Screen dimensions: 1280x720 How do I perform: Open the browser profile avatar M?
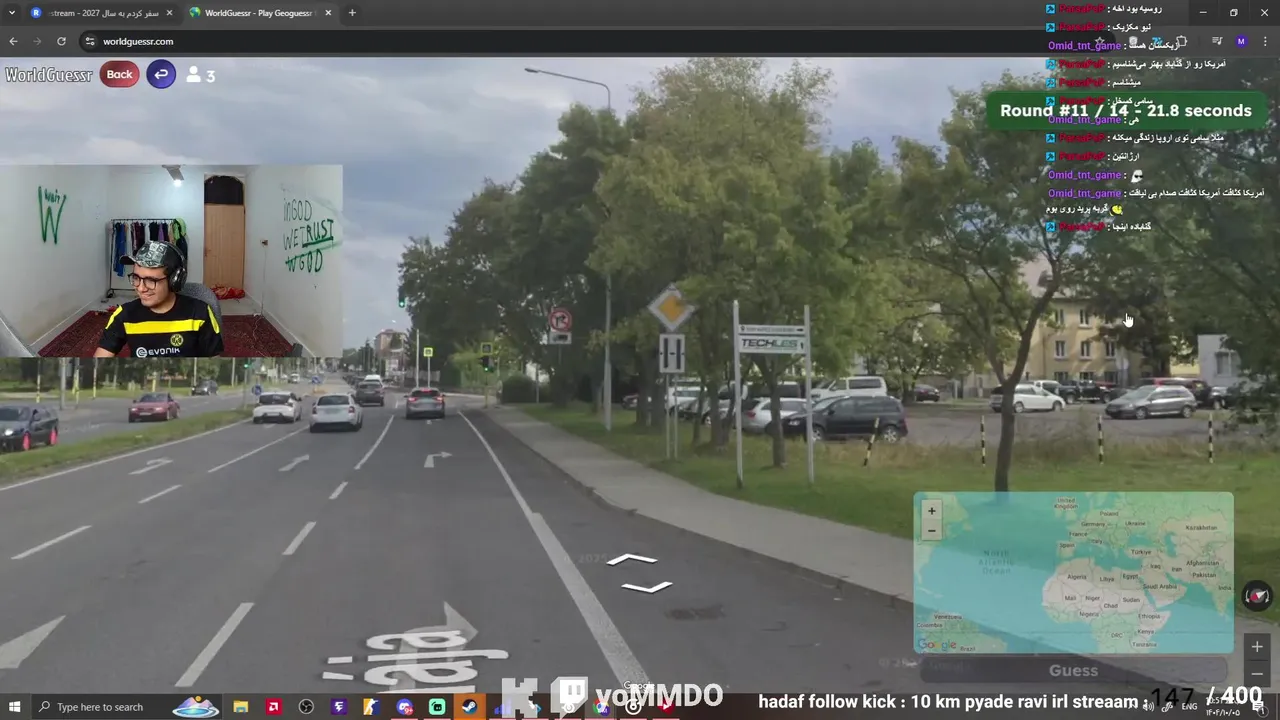pyautogui.click(x=1241, y=41)
